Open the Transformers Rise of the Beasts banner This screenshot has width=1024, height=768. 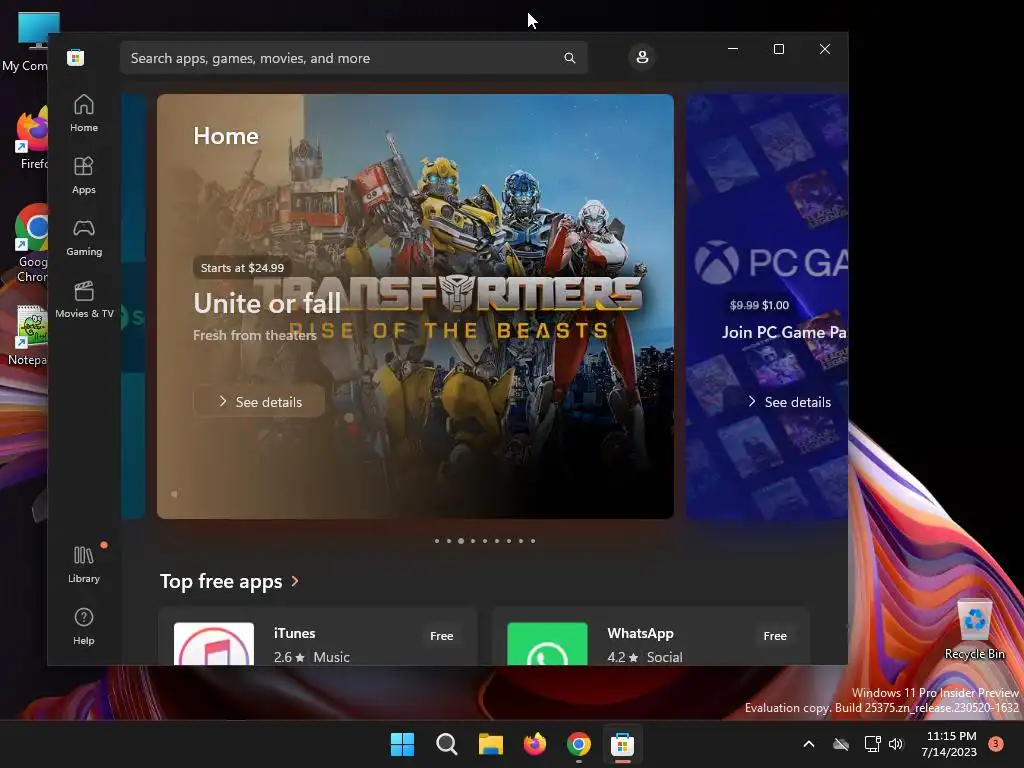[415, 306]
